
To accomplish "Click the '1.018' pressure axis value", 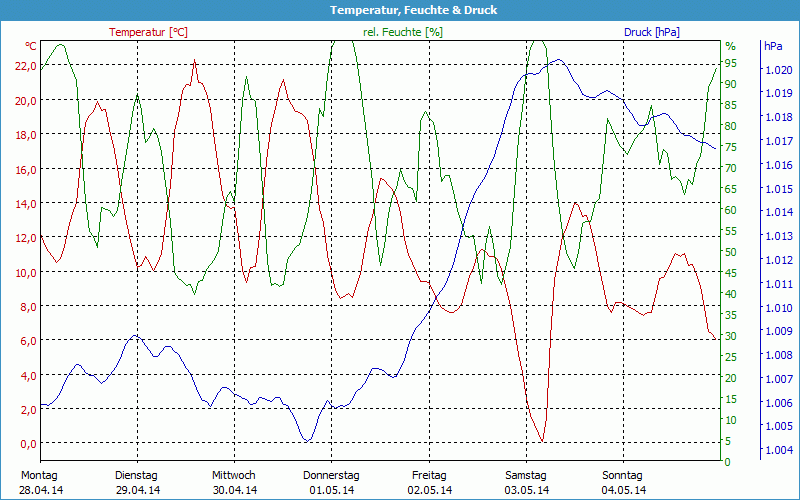I will point(779,117).
